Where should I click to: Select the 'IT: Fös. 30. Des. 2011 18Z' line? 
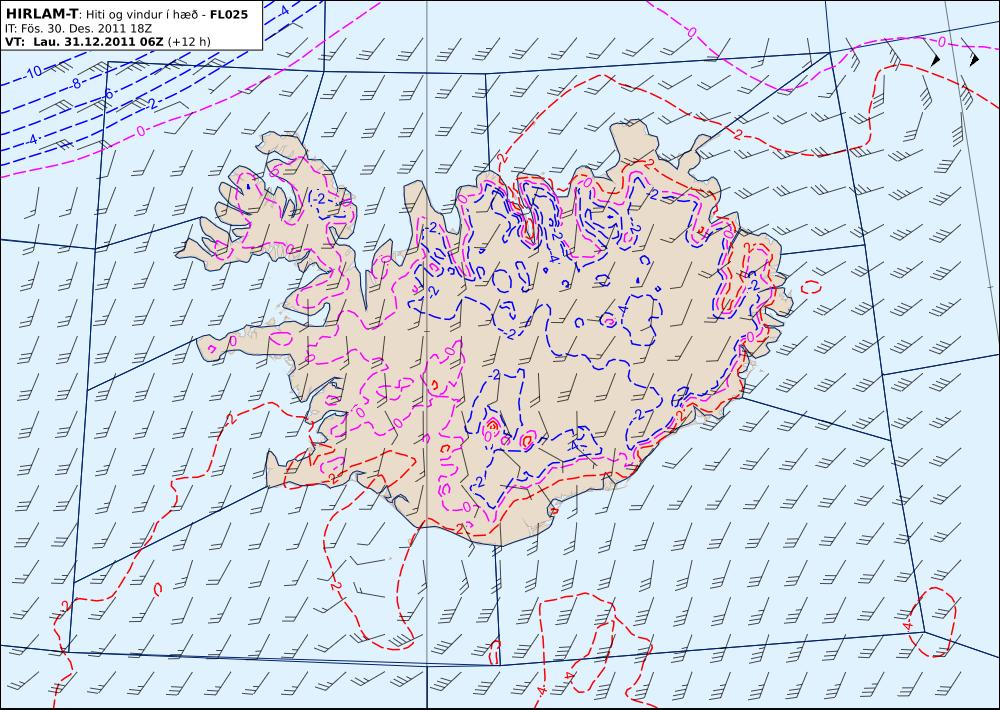(76, 29)
